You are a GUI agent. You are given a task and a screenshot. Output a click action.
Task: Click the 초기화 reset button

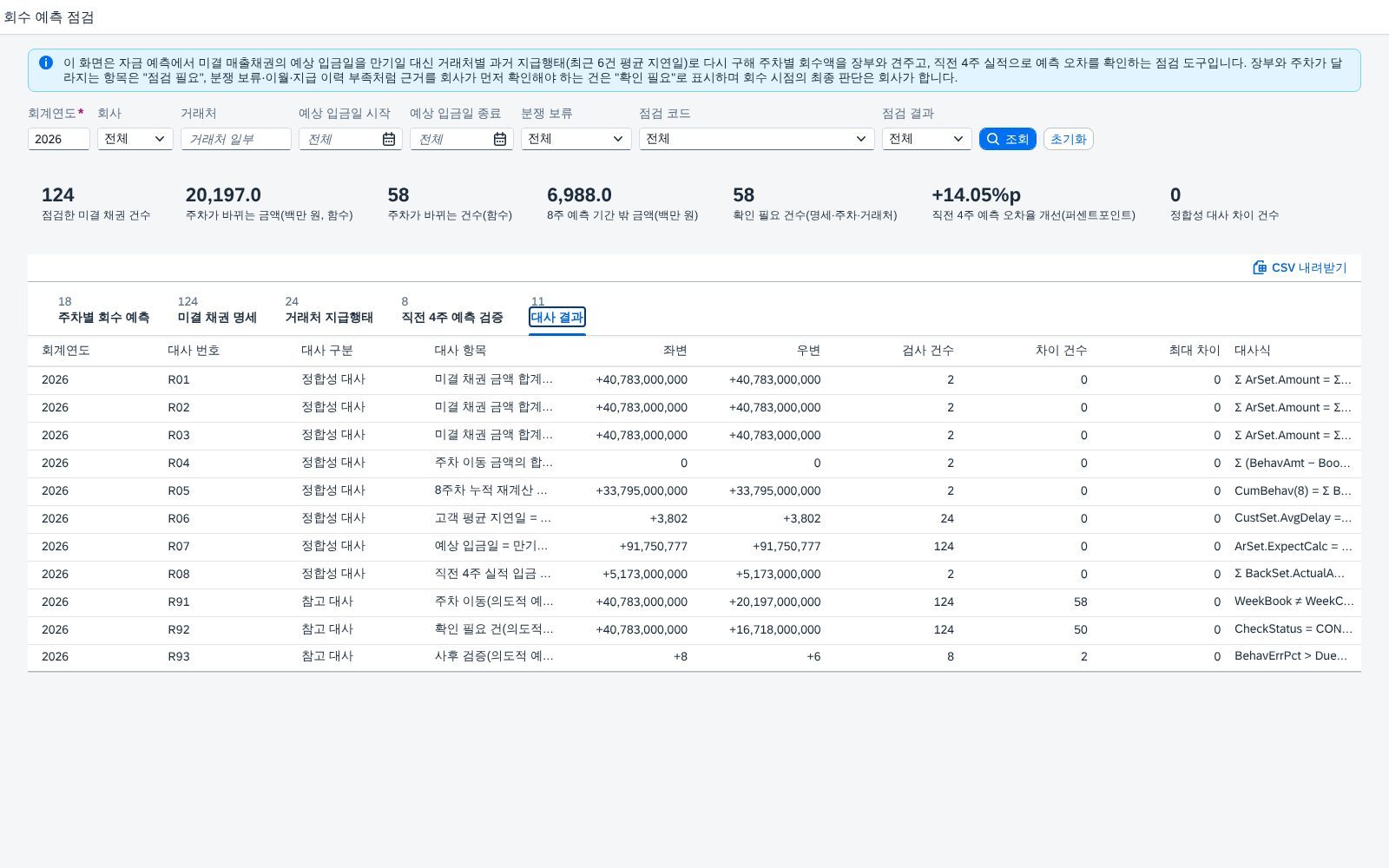1069,139
